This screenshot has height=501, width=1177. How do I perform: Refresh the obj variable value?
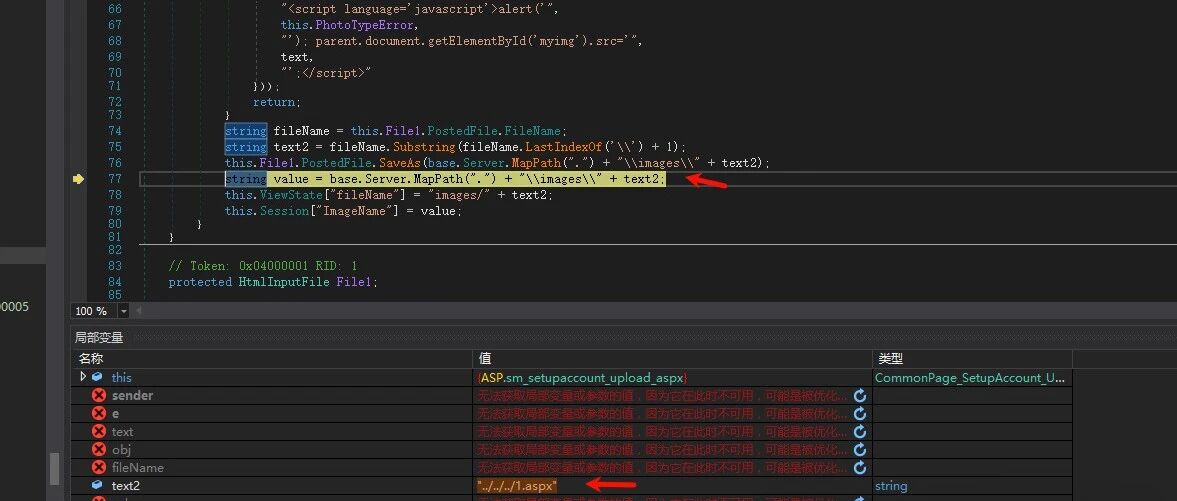pyautogui.click(x=860, y=449)
